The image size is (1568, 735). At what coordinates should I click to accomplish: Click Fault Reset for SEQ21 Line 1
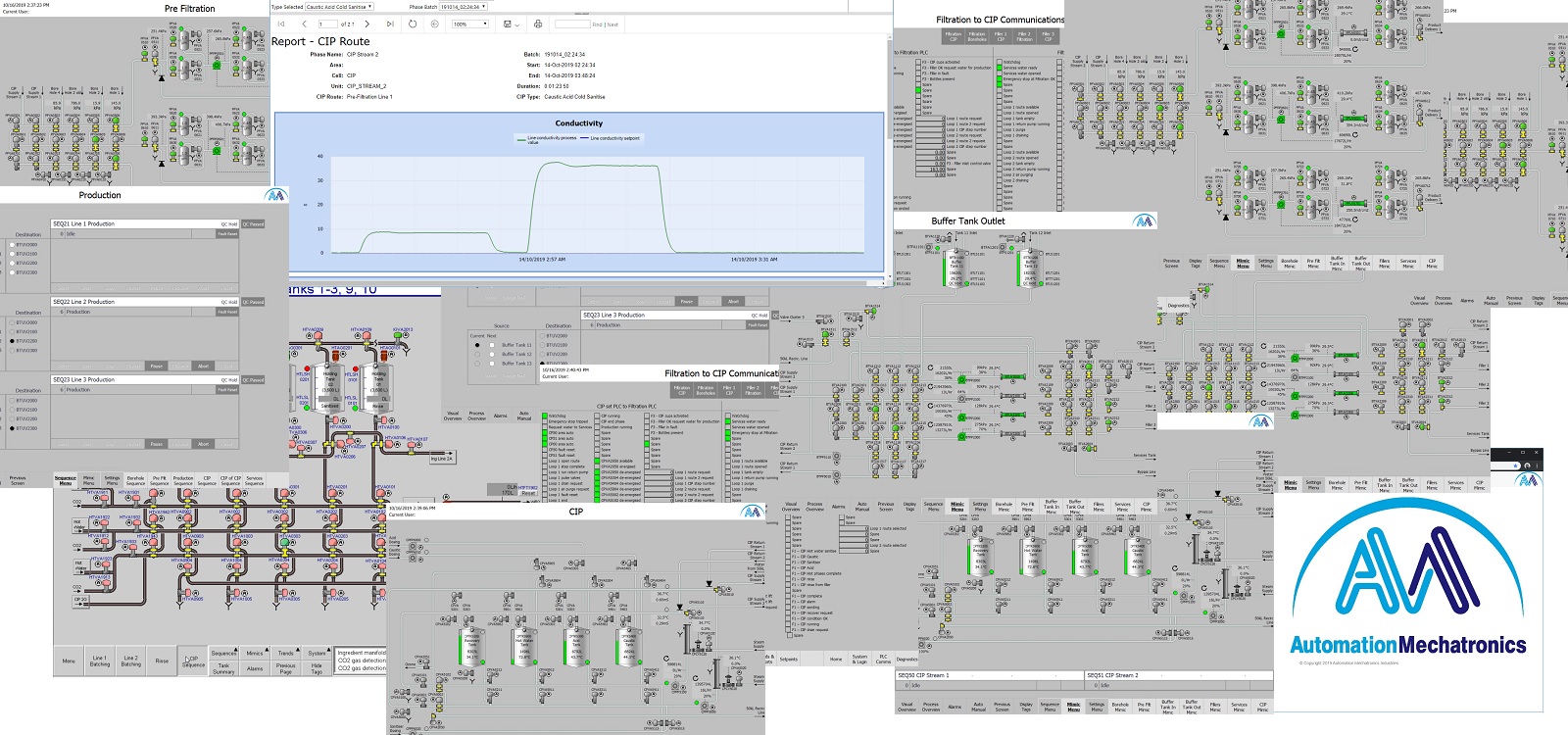227,234
